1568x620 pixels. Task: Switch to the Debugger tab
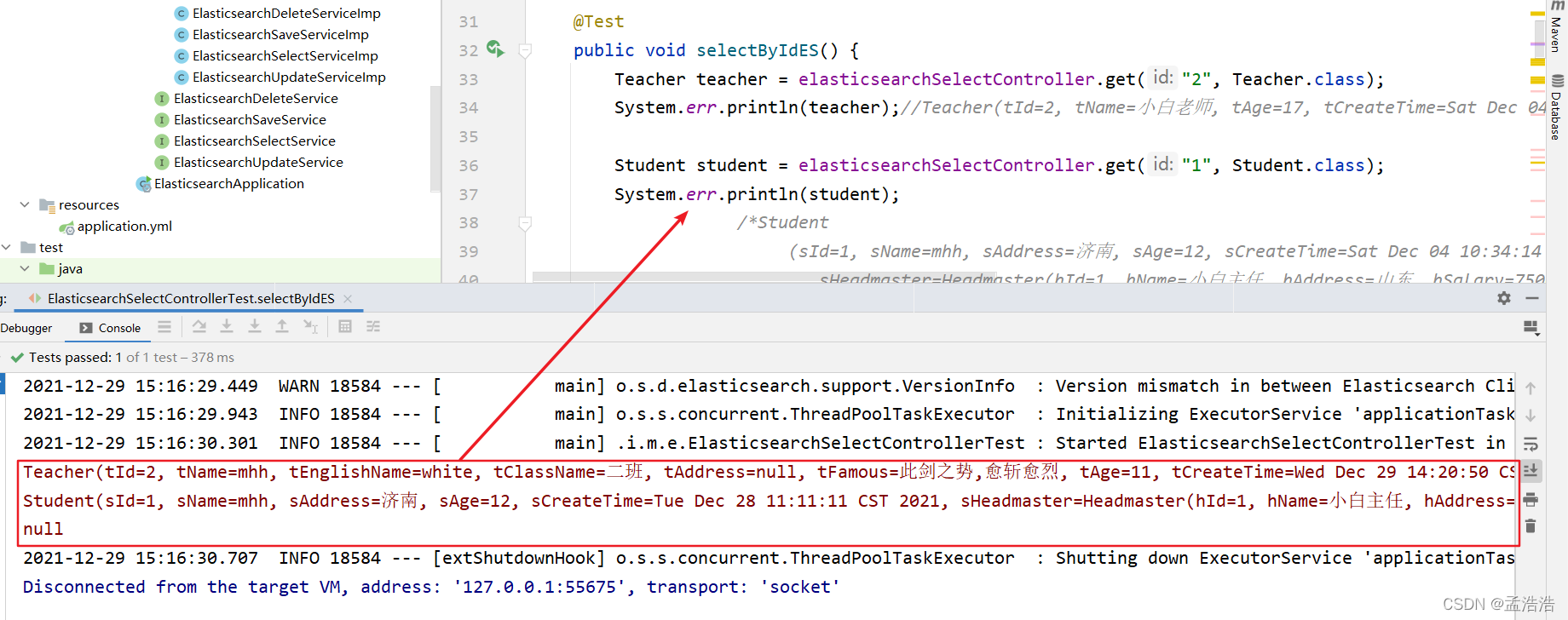pyautogui.click(x=26, y=328)
